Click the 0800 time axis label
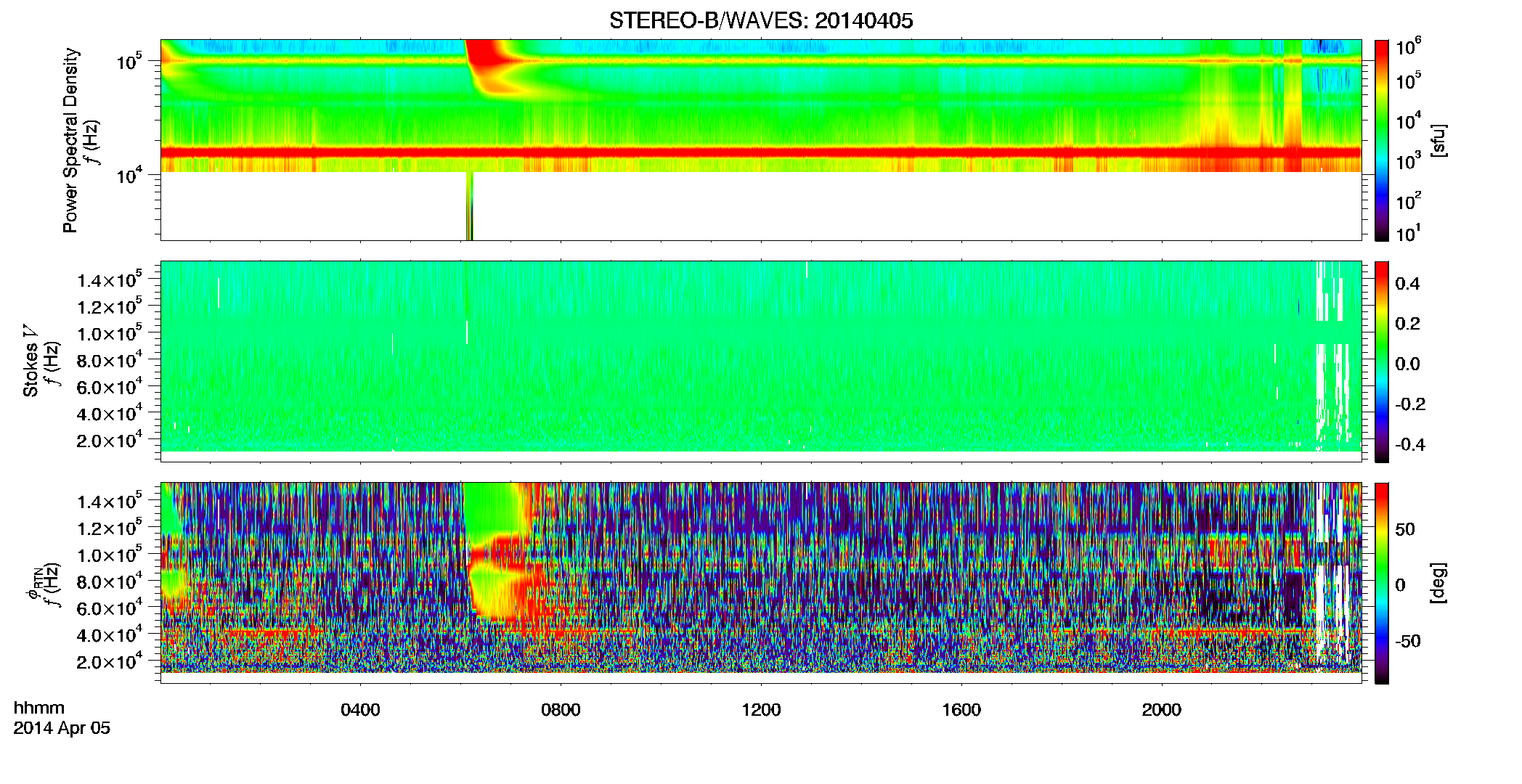The image size is (1522, 784). pyautogui.click(x=561, y=710)
